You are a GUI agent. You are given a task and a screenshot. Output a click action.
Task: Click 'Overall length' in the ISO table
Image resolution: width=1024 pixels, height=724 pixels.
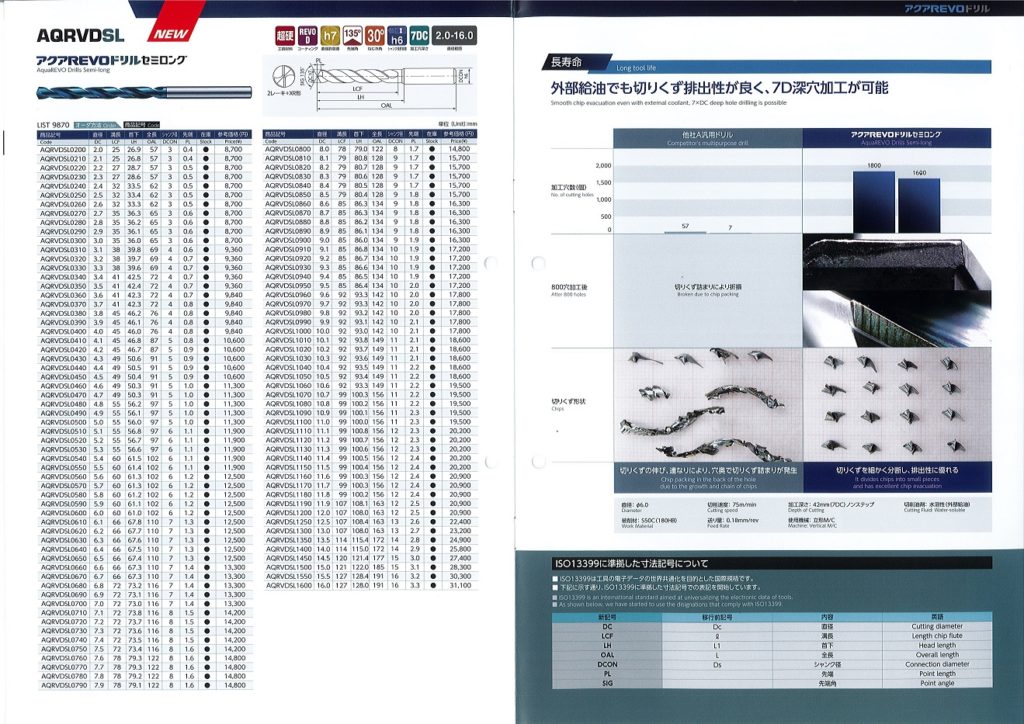click(936, 655)
